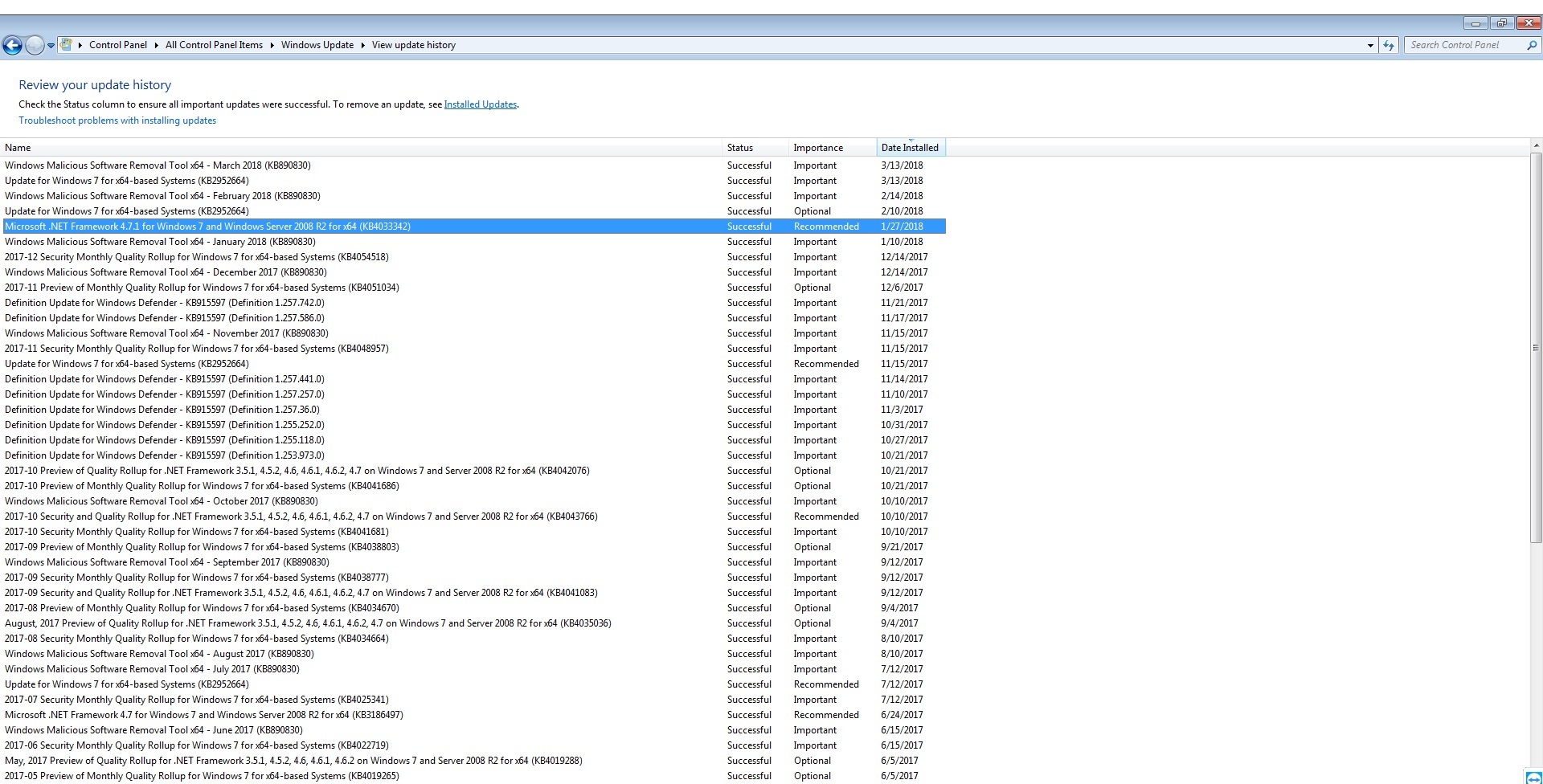
Task: Select Malicious Software Removal Tool June 2017
Action: [x=474, y=730]
